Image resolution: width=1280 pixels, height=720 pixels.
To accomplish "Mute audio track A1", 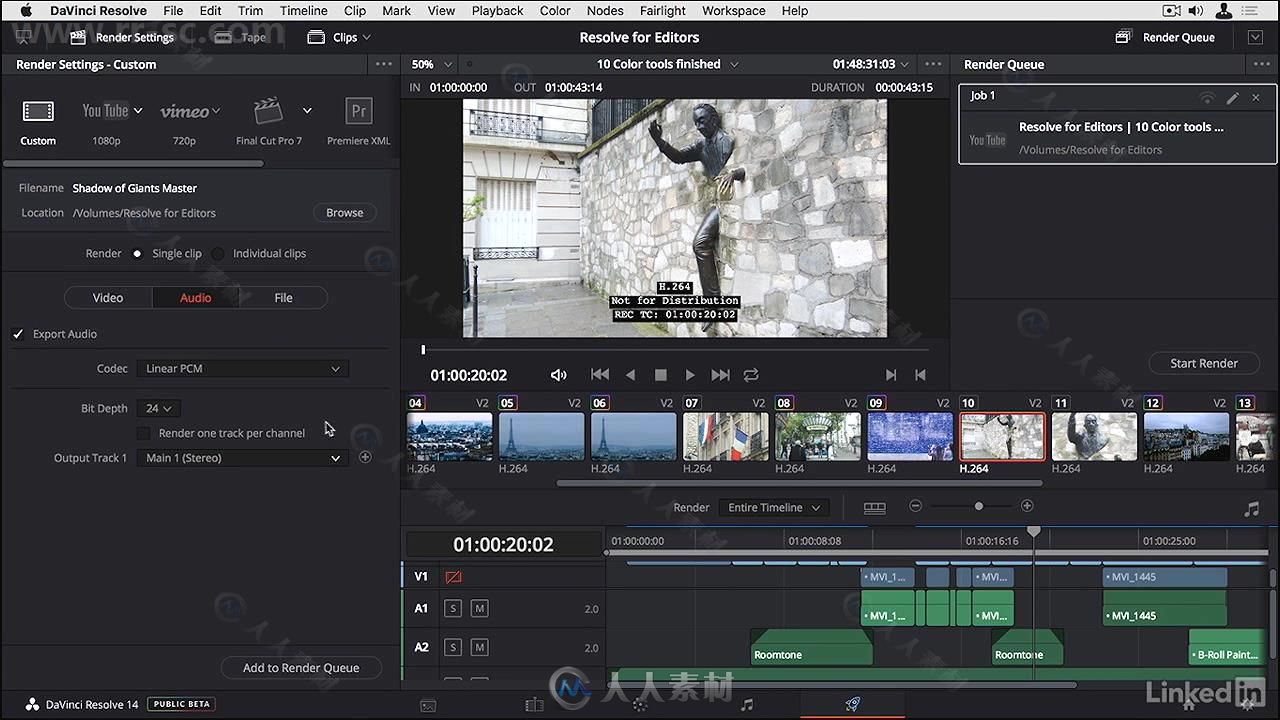I will pos(479,608).
